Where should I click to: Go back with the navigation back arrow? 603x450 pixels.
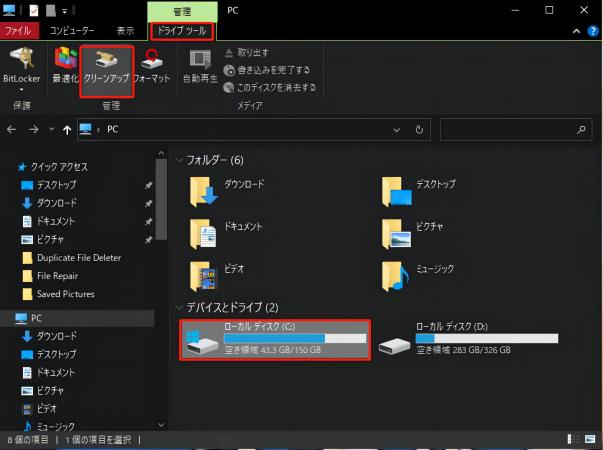click(x=12, y=130)
